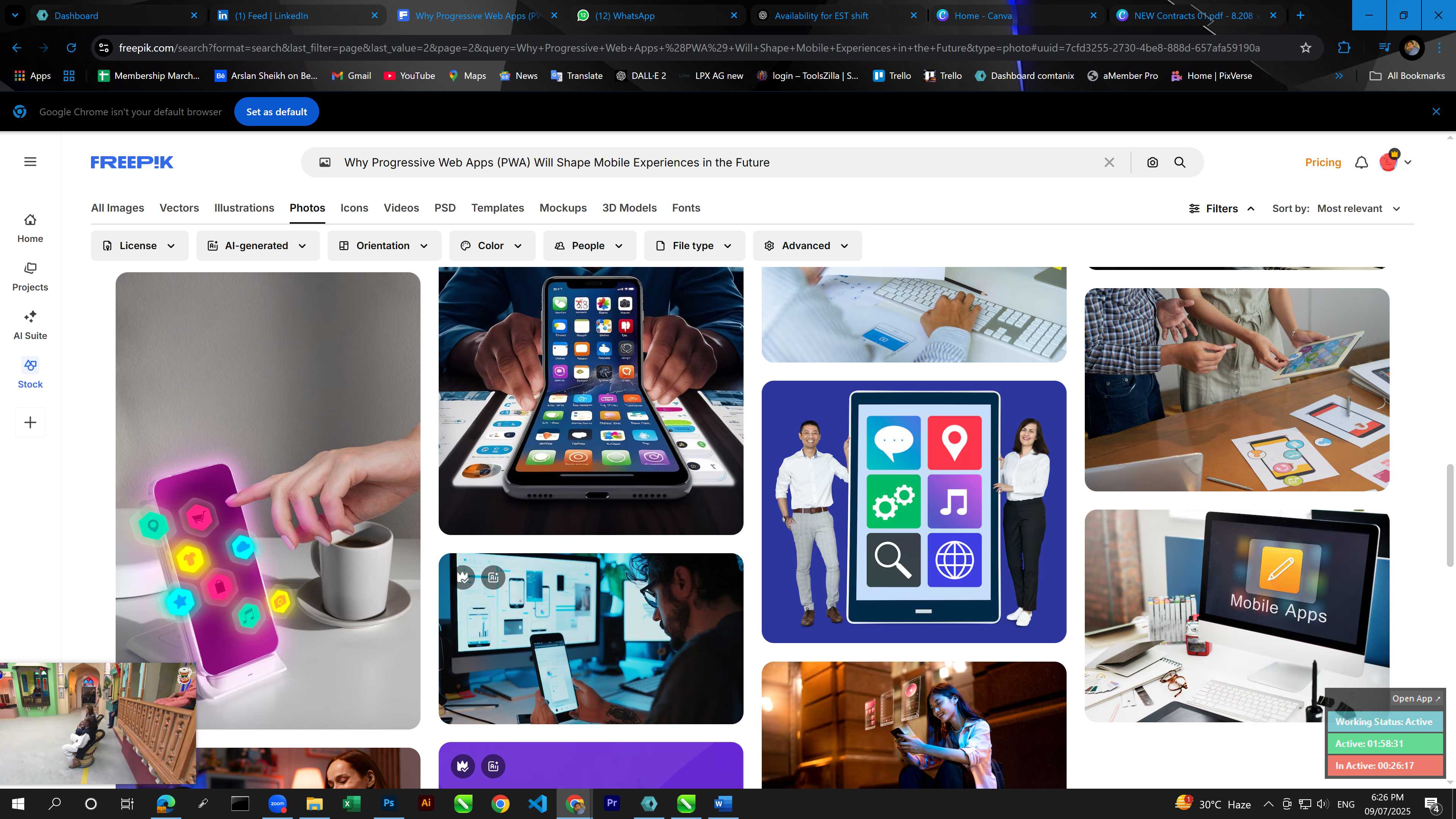This screenshot has height=819, width=1456.
Task: Expand the Color filter dropdown
Action: [x=492, y=245]
